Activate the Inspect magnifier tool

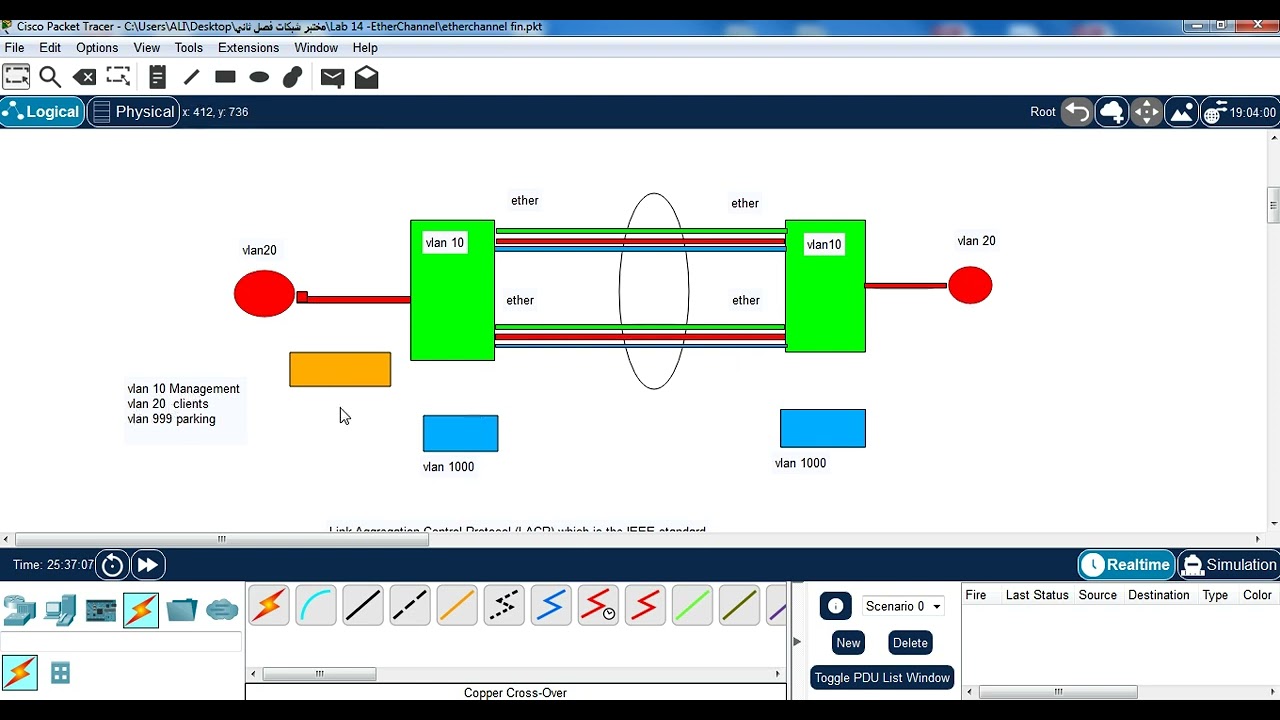[x=50, y=77]
